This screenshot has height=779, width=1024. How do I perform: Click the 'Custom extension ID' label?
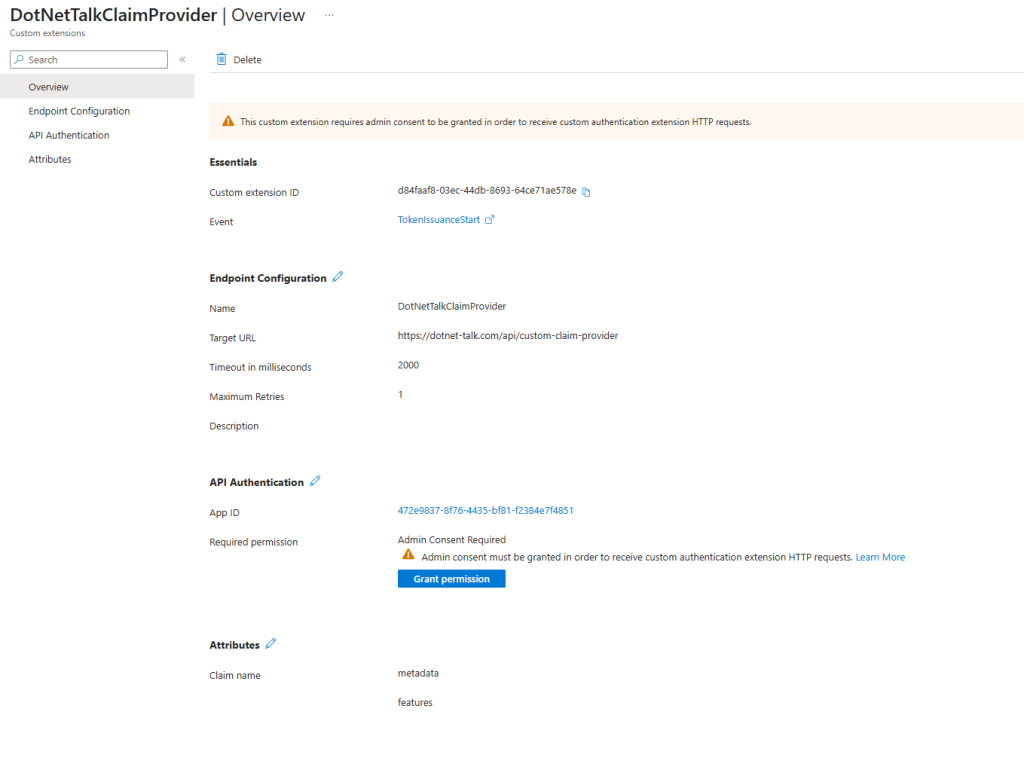click(x=254, y=193)
